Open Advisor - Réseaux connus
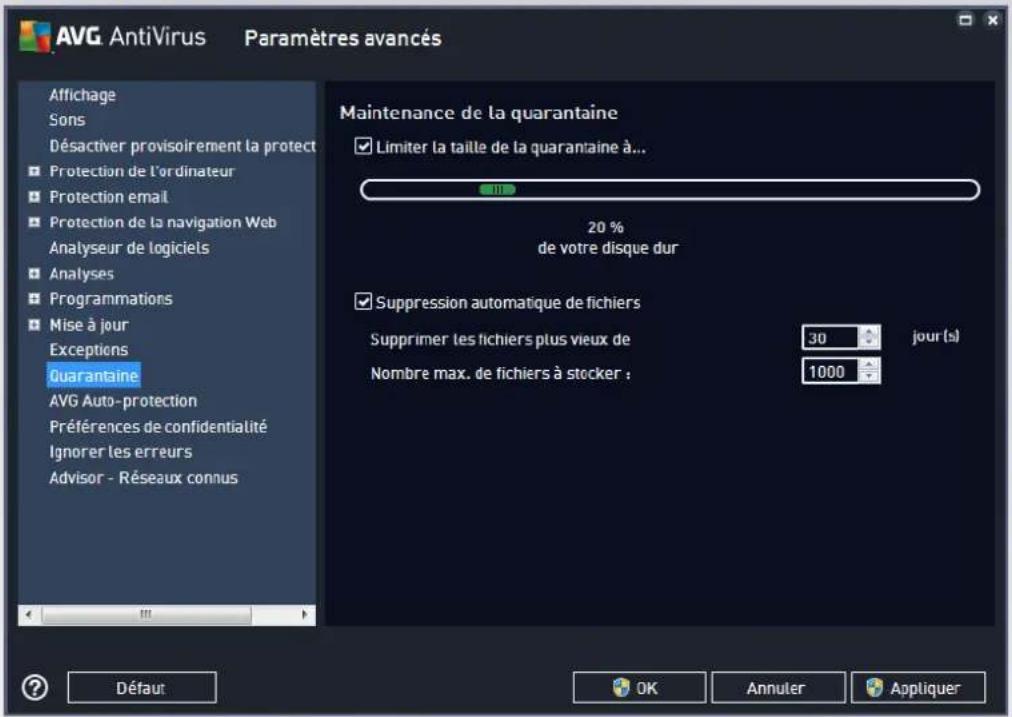 tap(143, 478)
